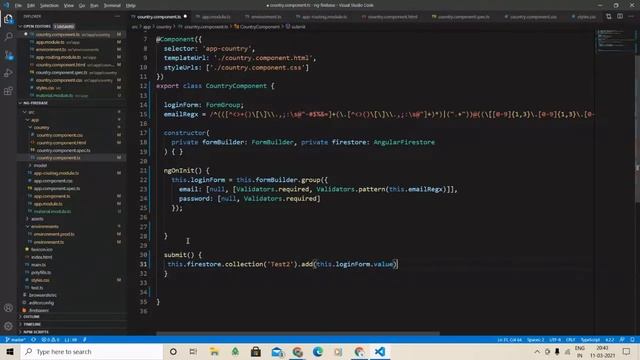Open index.html in the file tree
Image resolution: width=640 pixels, height=360 pixels.
click(x=42, y=257)
